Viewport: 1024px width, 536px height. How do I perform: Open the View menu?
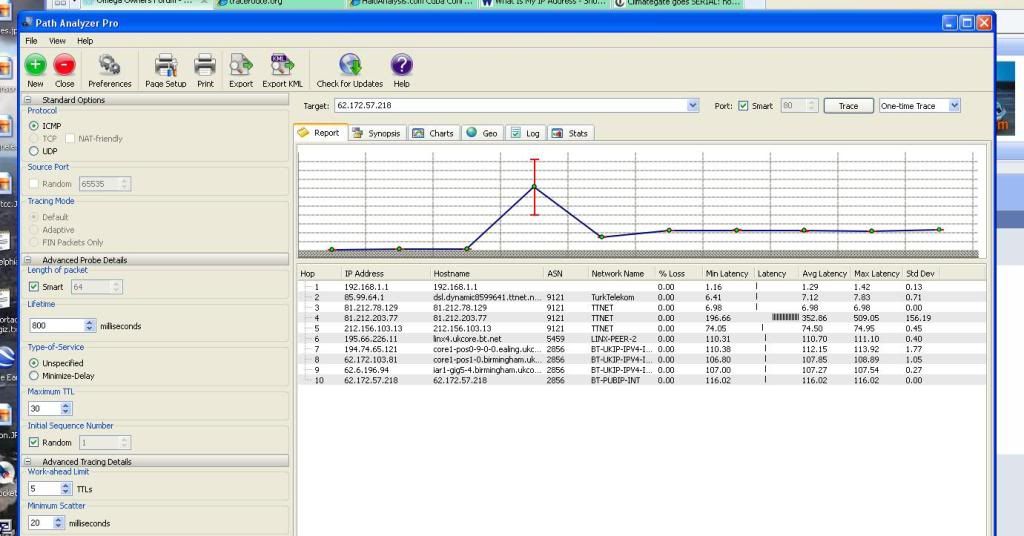[57, 40]
